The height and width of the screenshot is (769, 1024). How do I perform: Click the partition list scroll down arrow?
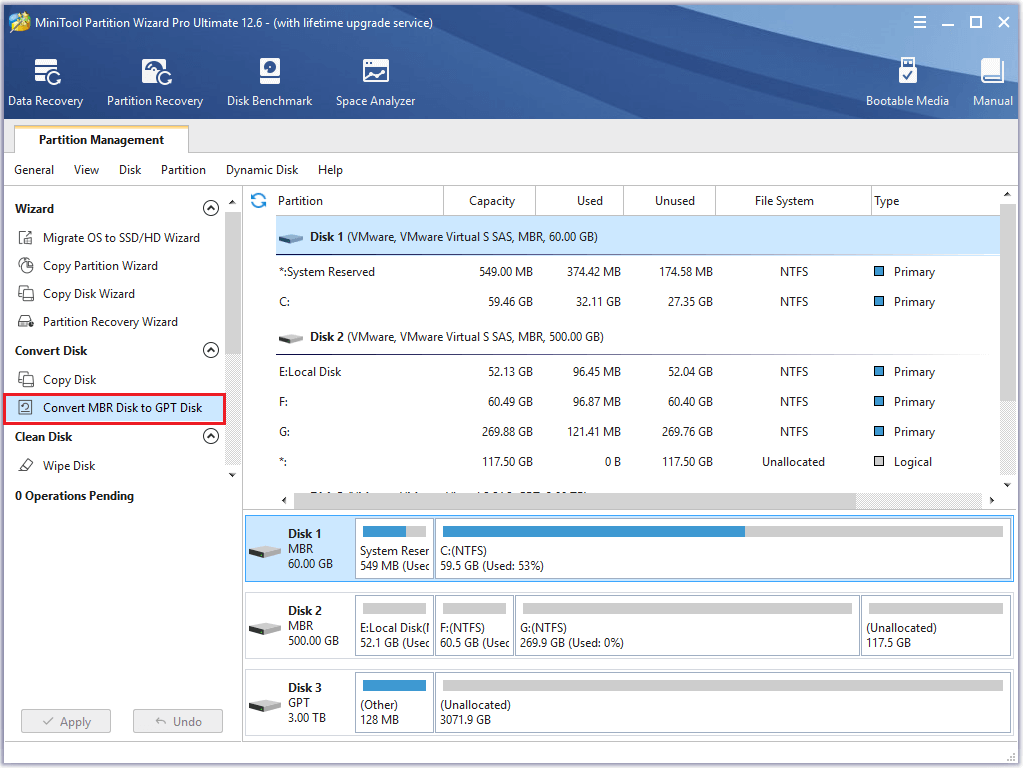tap(1007, 485)
